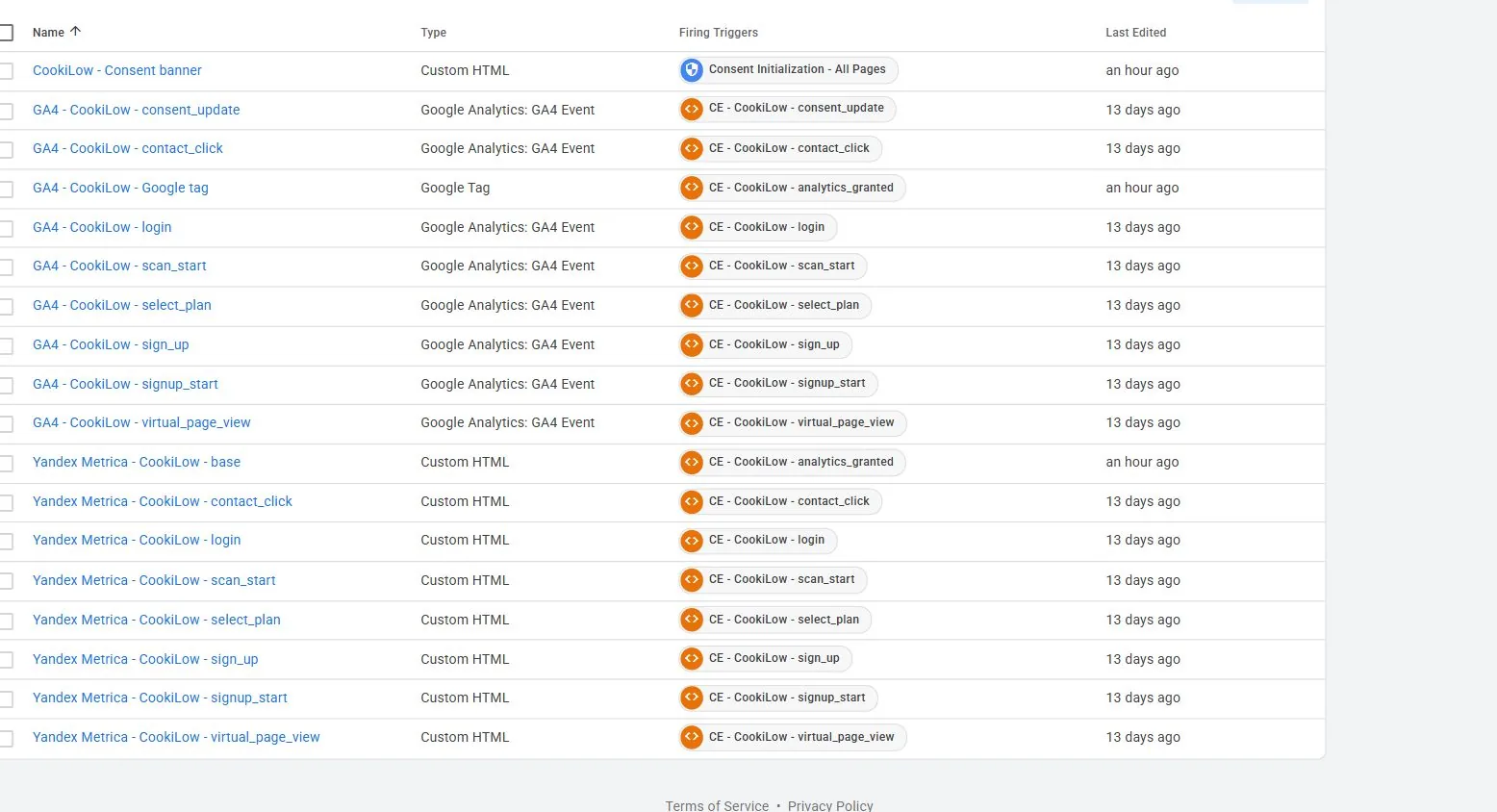Click the sort arrow beside Name header

[x=75, y=32]
